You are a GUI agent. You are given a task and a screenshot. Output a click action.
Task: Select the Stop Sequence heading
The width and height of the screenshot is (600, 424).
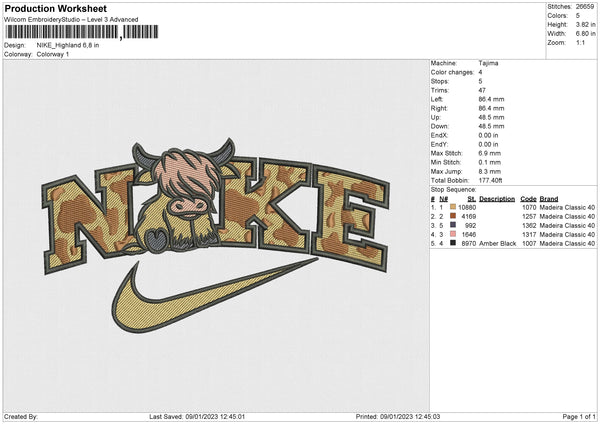click(x=453, y=190)
